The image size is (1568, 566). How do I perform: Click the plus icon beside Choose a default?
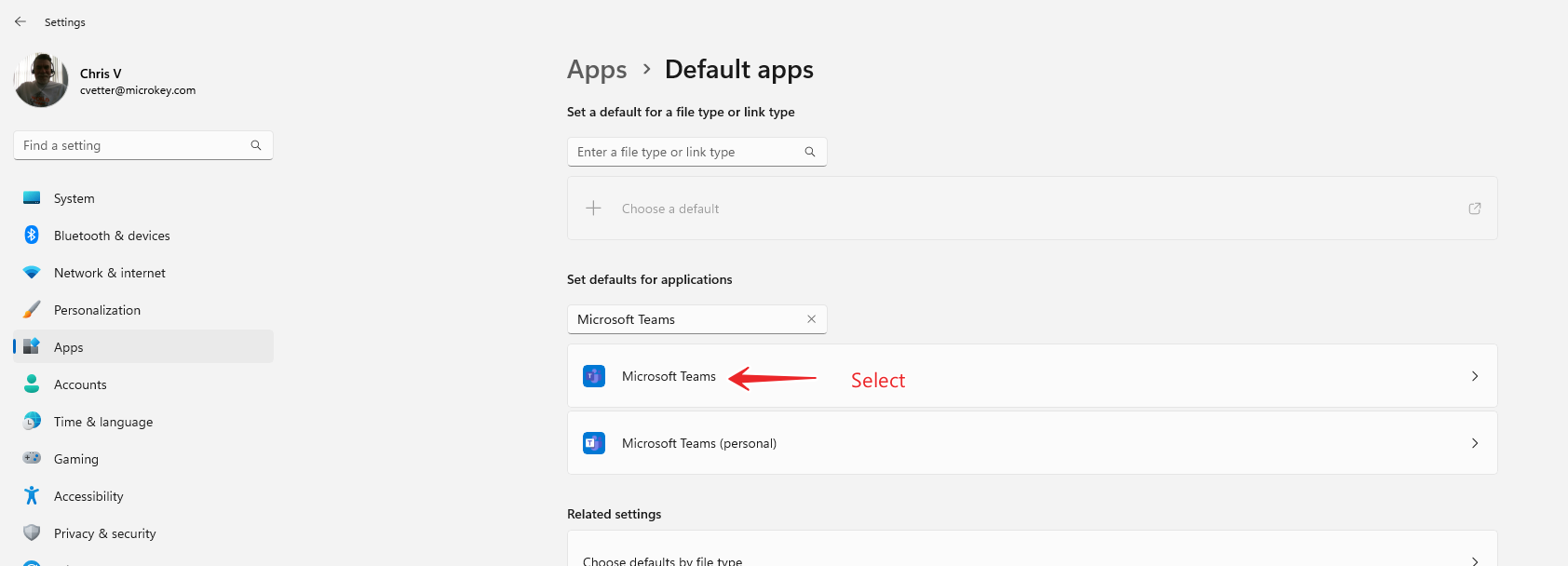(593, 209)
